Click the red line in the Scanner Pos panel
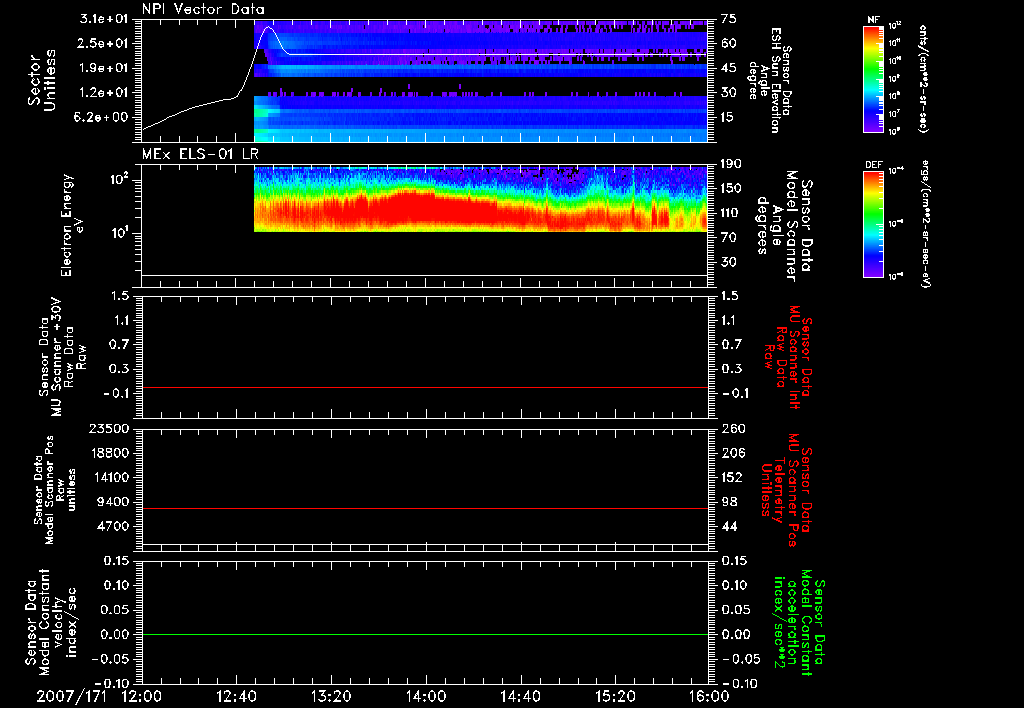 pos(425,508)
